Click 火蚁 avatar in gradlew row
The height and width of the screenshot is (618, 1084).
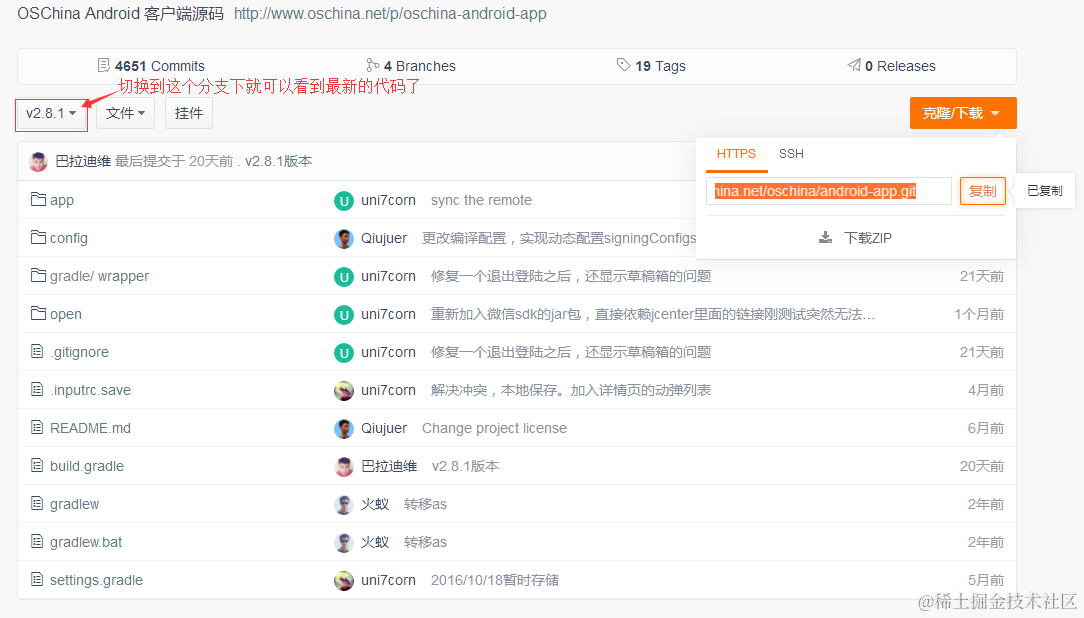(x=344, y=505)
